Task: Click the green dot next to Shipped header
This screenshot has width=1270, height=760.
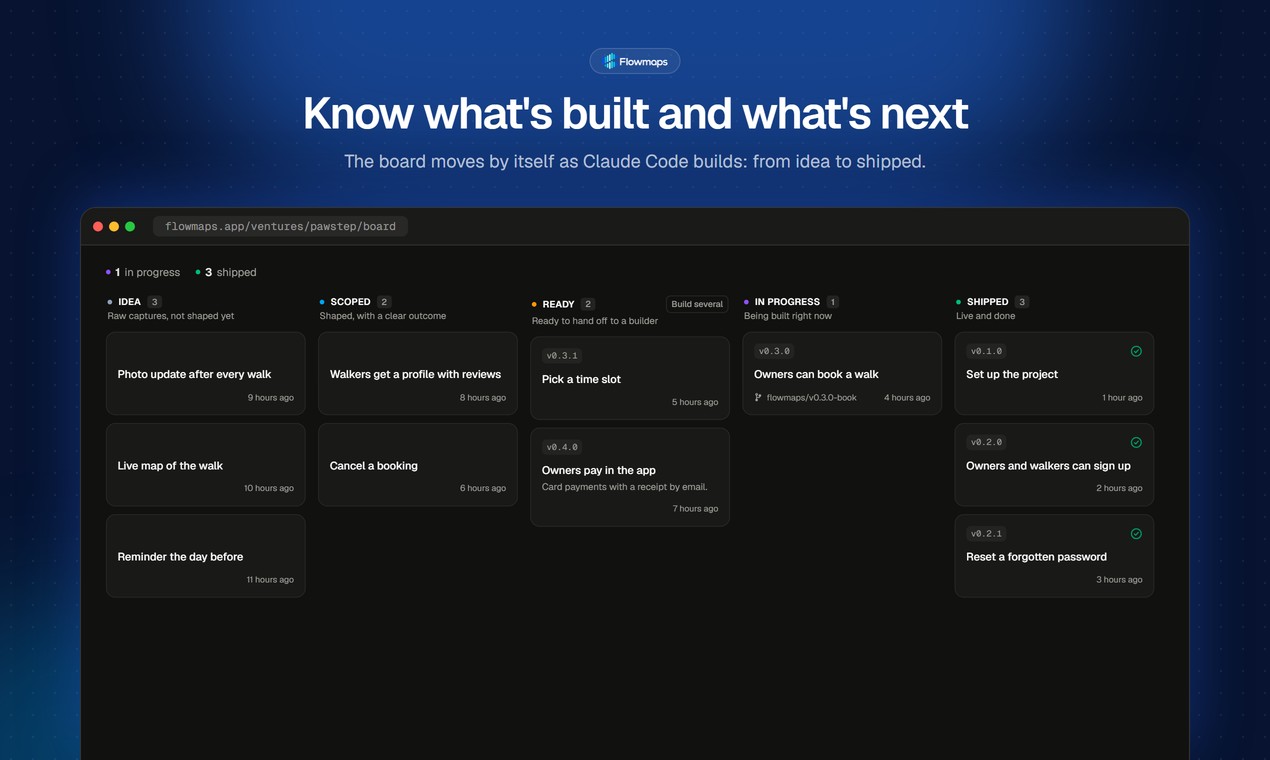Action: 958,302
